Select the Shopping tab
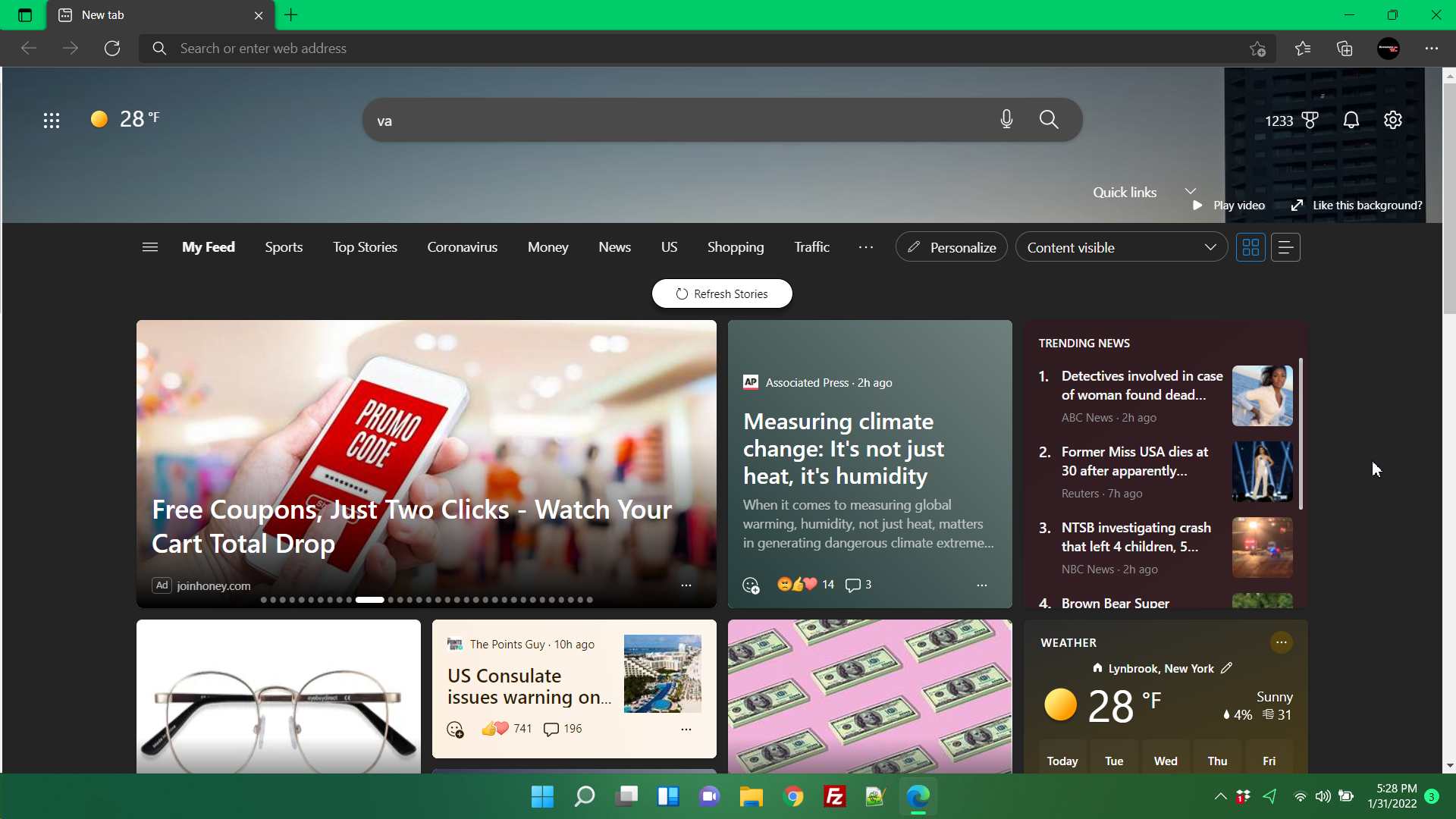 736,247
